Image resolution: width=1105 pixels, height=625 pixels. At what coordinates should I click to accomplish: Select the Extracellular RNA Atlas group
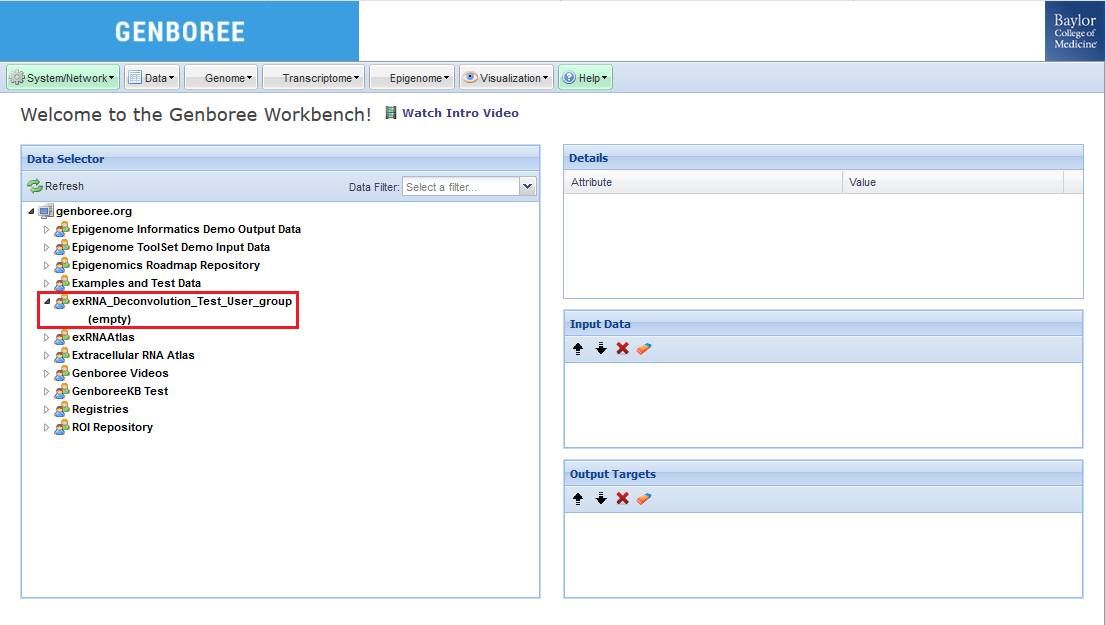click(133, 355)
